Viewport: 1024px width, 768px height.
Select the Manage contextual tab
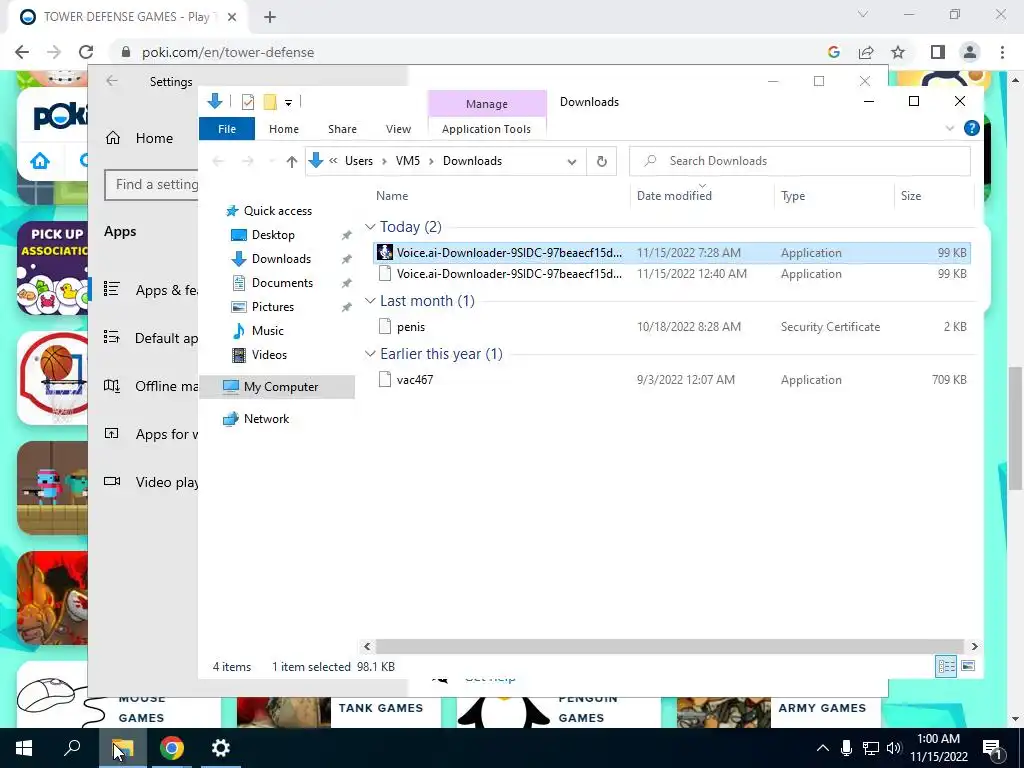tap(487, 104)
